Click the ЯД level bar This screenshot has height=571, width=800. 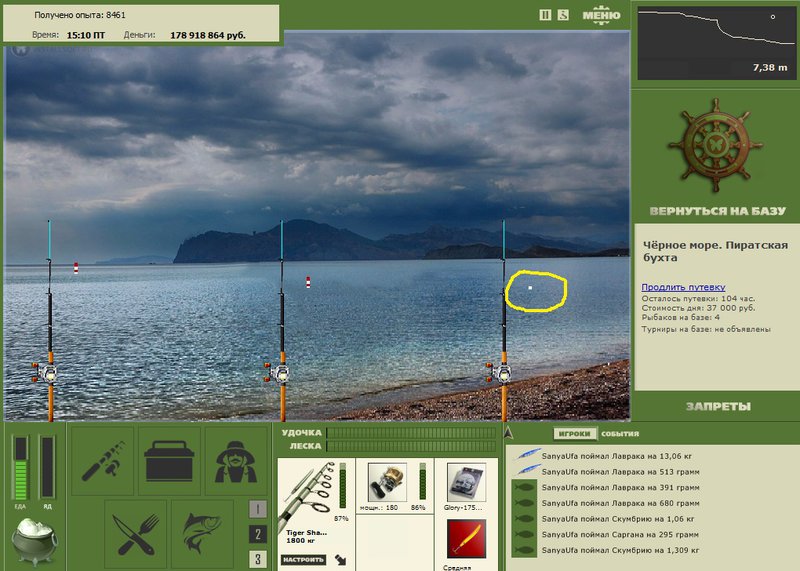[47, 468]
